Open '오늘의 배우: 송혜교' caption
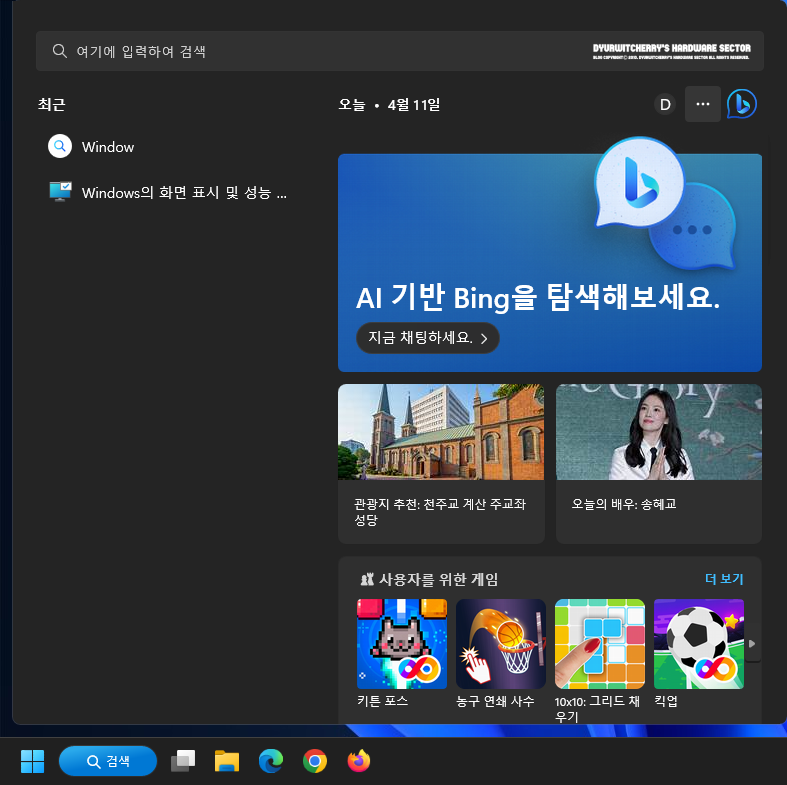Viewport: 787px width, 785px height. pyautogui.click(x=624, y=504)
